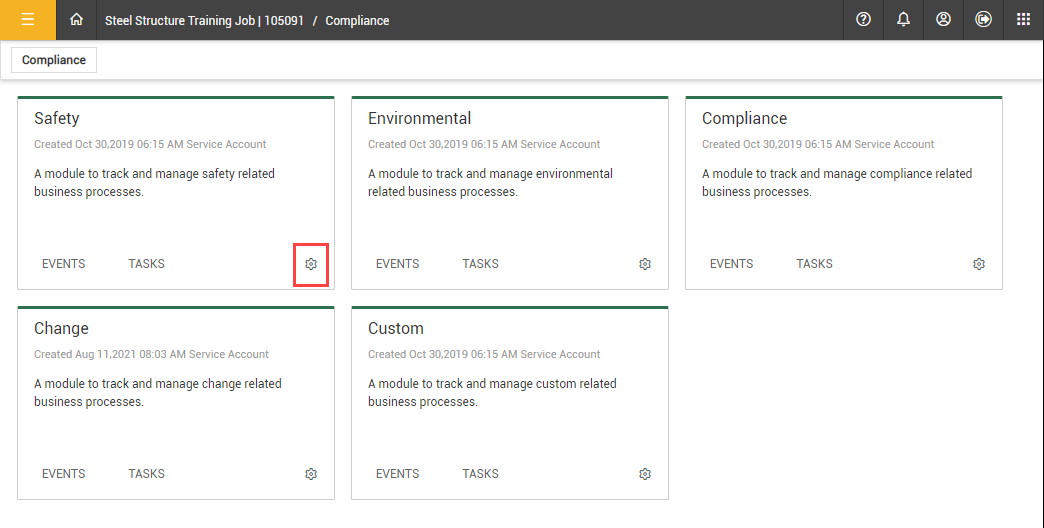Open EVENTS in the Safety card
Screen dimensions: 1044x528
[x=64, y=264]
